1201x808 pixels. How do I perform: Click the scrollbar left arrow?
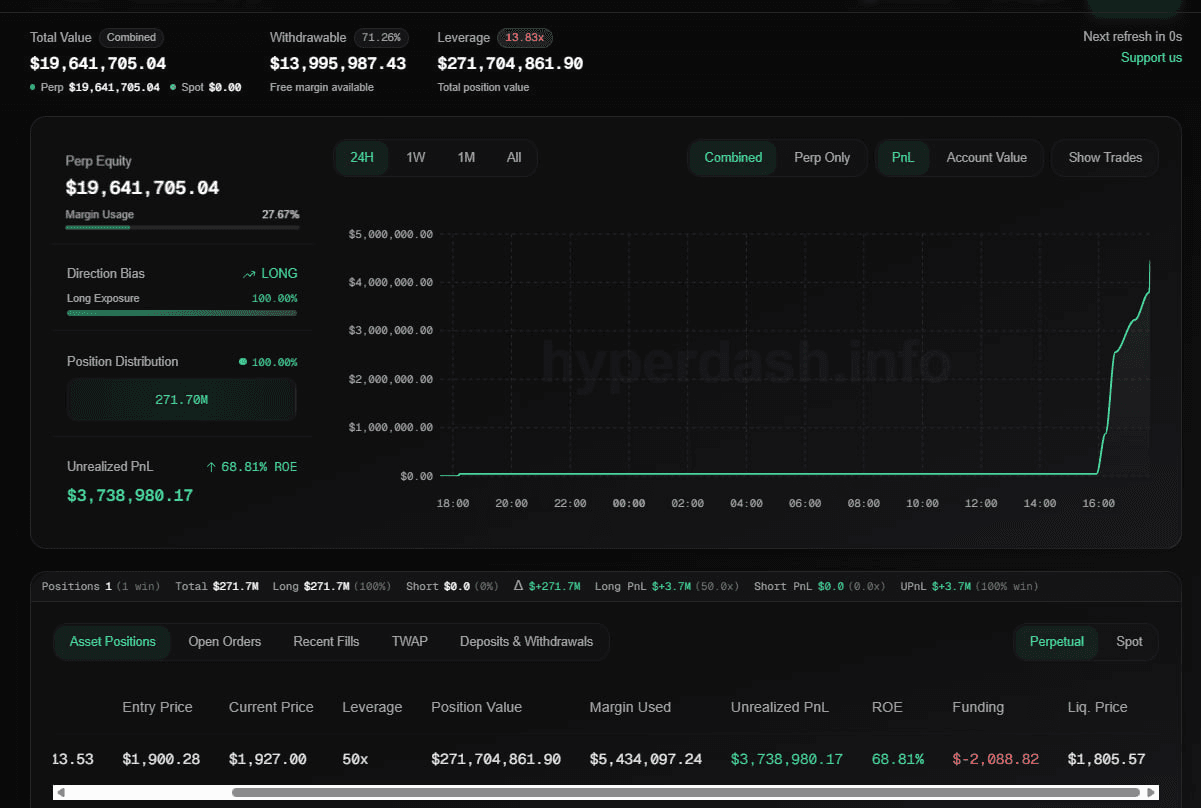(x=60, y=792)
